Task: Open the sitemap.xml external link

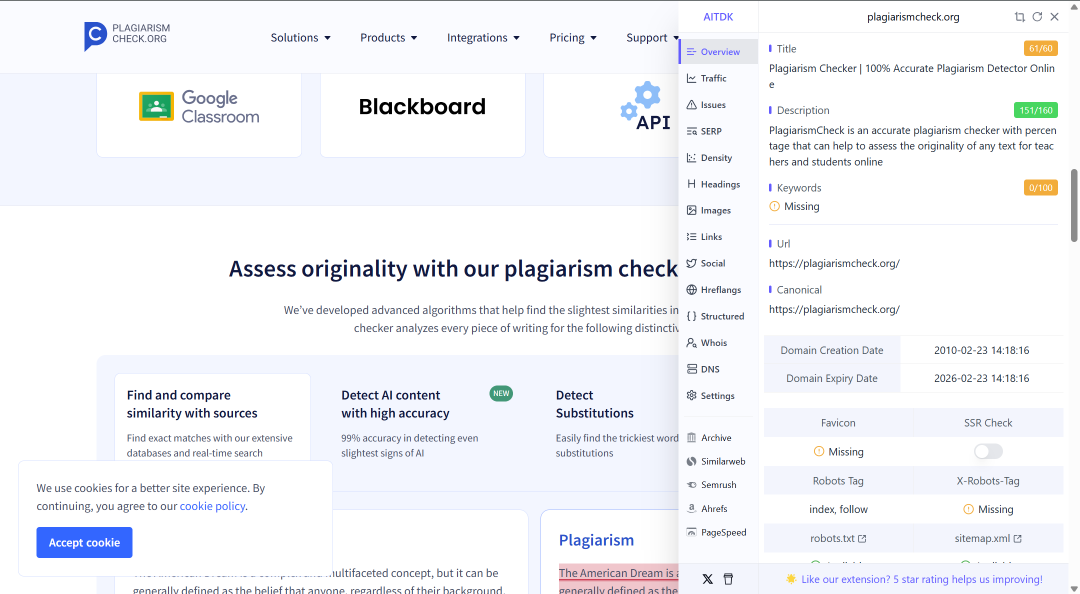Action: (988, 538)
